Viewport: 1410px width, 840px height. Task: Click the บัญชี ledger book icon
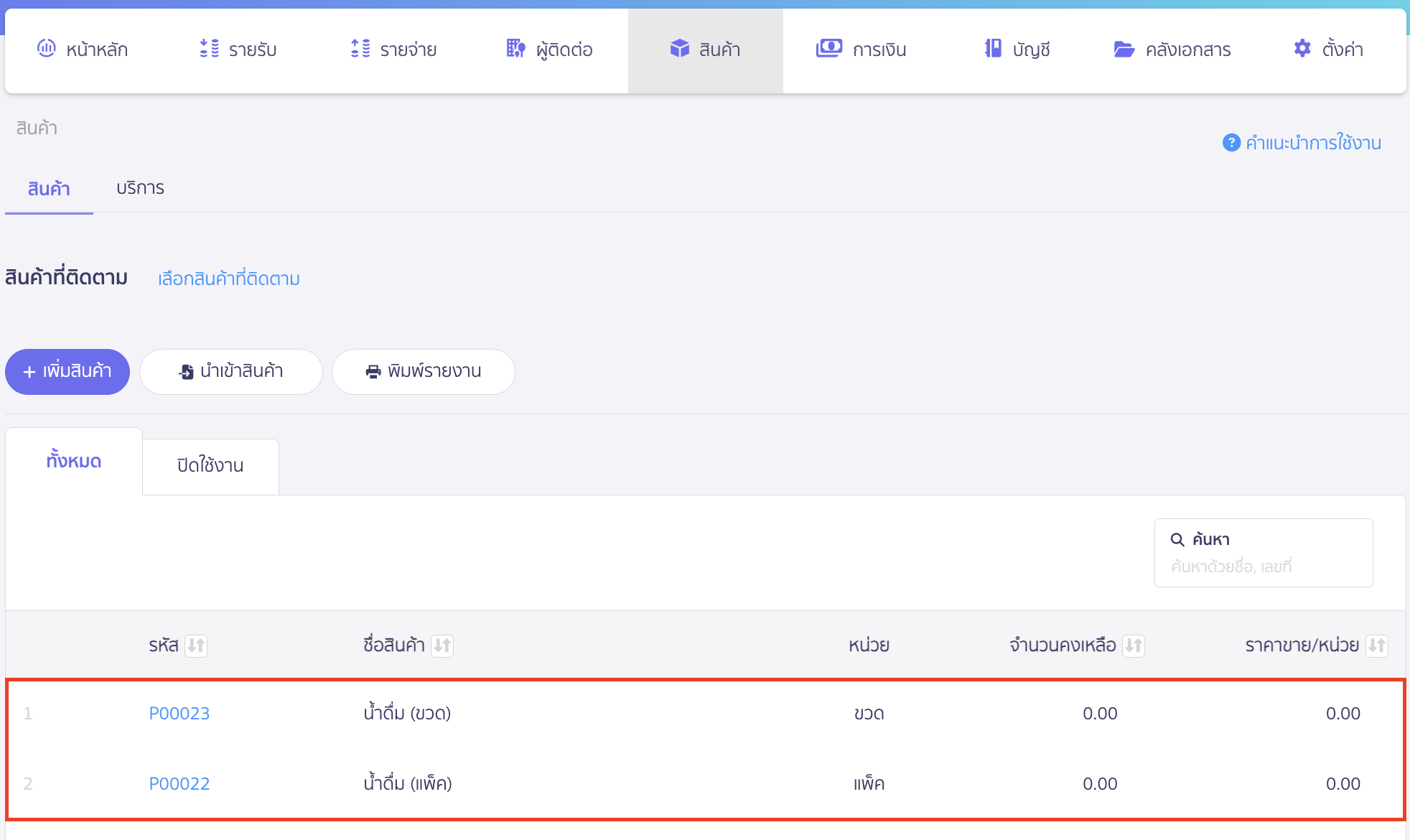coord(993,48)
